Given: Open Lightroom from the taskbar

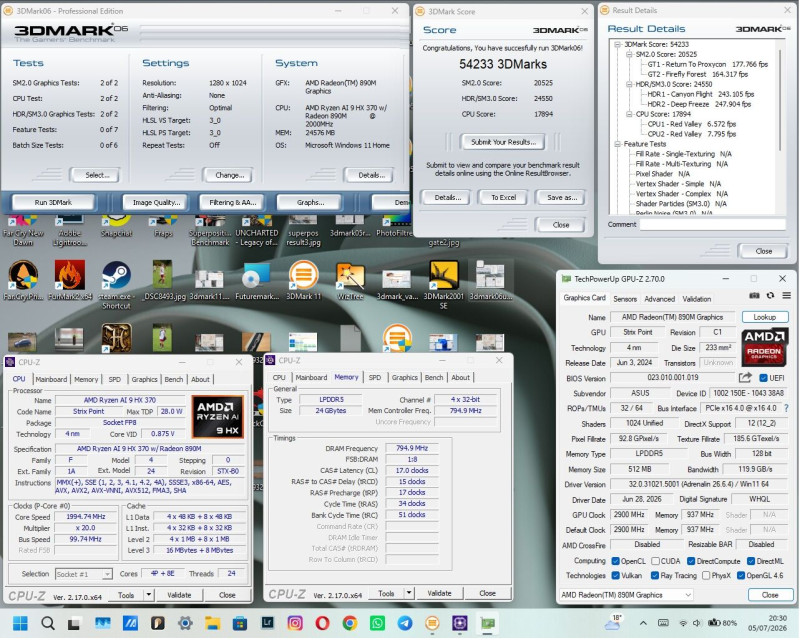Looking at the screenshot, I should pyautogui.click(x=267, y=623).
